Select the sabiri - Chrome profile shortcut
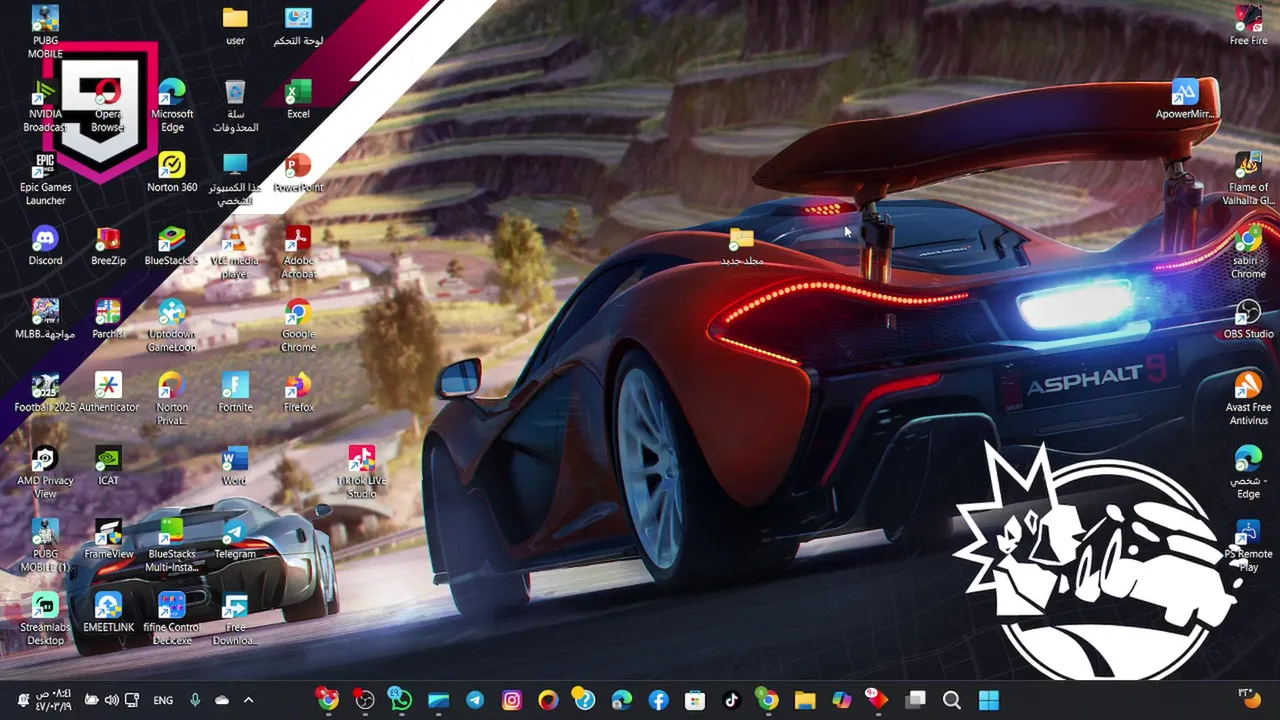This screenshot has height=720, width=1280. [1248, 252]
